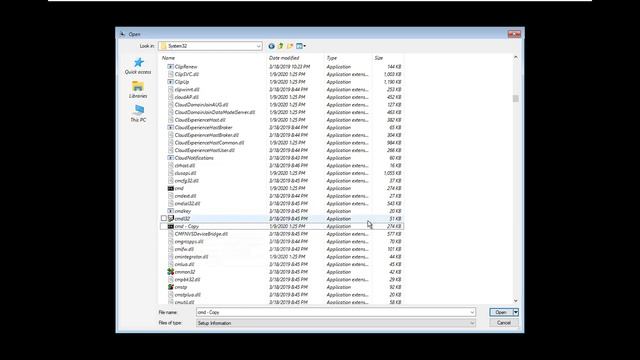This screenshot has height=360, width=640.
Task: Click the scrollbar up arrow in file list
Action: tap(516, 58)
